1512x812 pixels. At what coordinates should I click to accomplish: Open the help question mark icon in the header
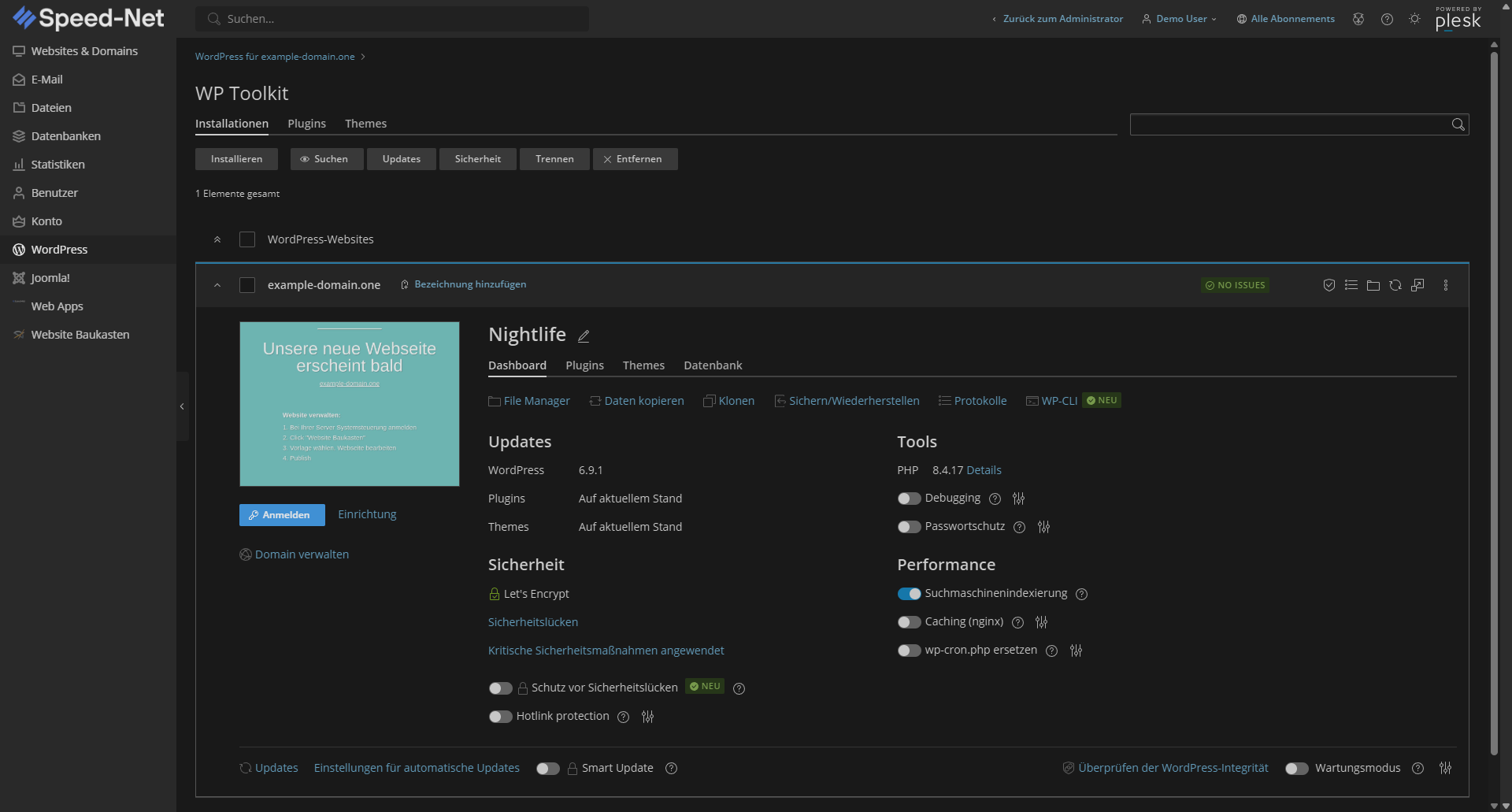tap(1387, 18)
